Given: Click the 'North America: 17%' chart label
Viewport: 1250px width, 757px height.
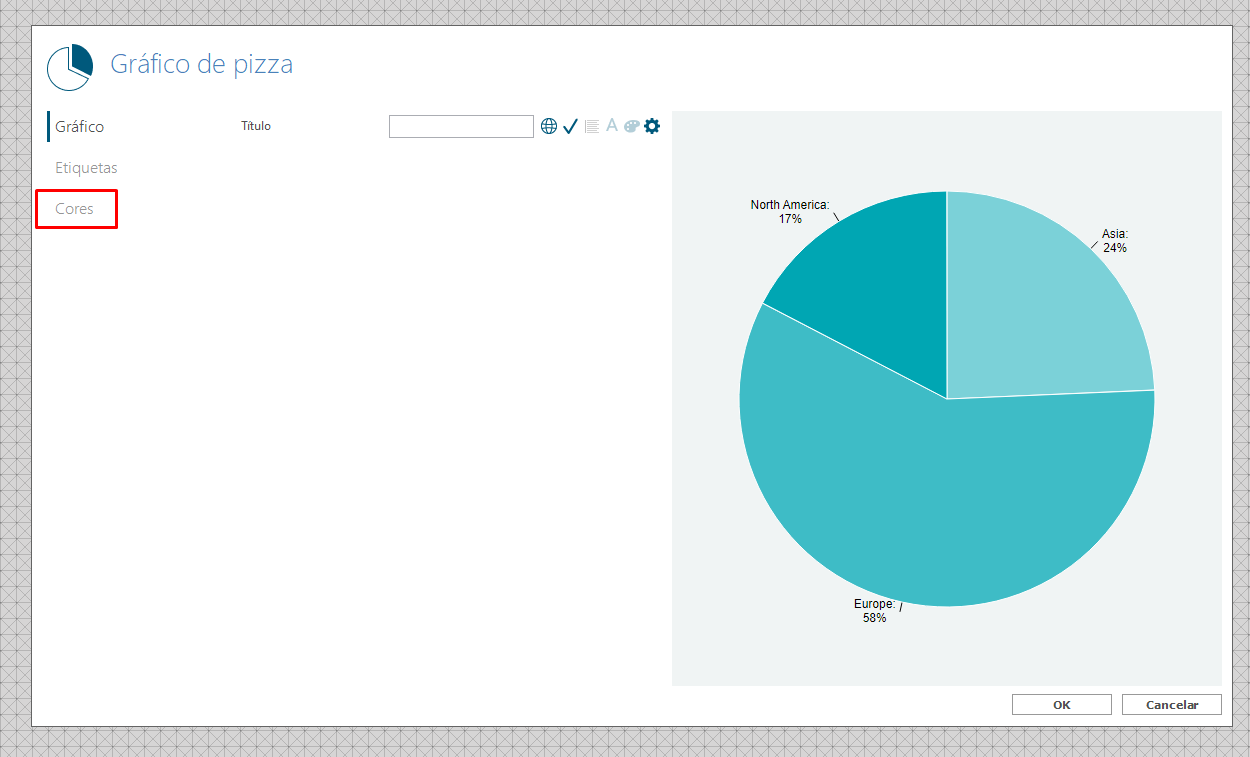Looking at the screenshot, I should (x=790, y=211).
